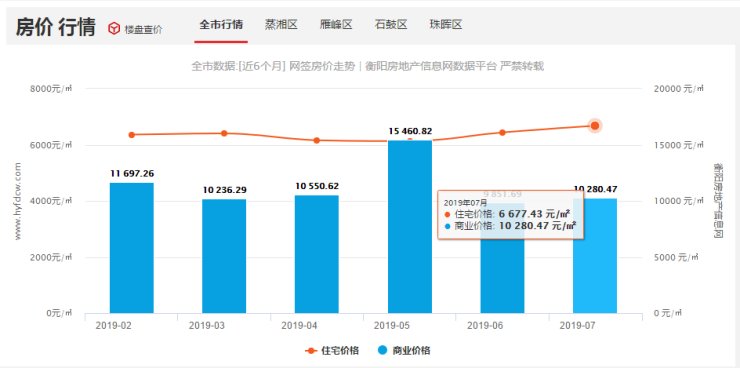
Task: Switch to the 蒸湘区 tab
Action: coord(281,25)
